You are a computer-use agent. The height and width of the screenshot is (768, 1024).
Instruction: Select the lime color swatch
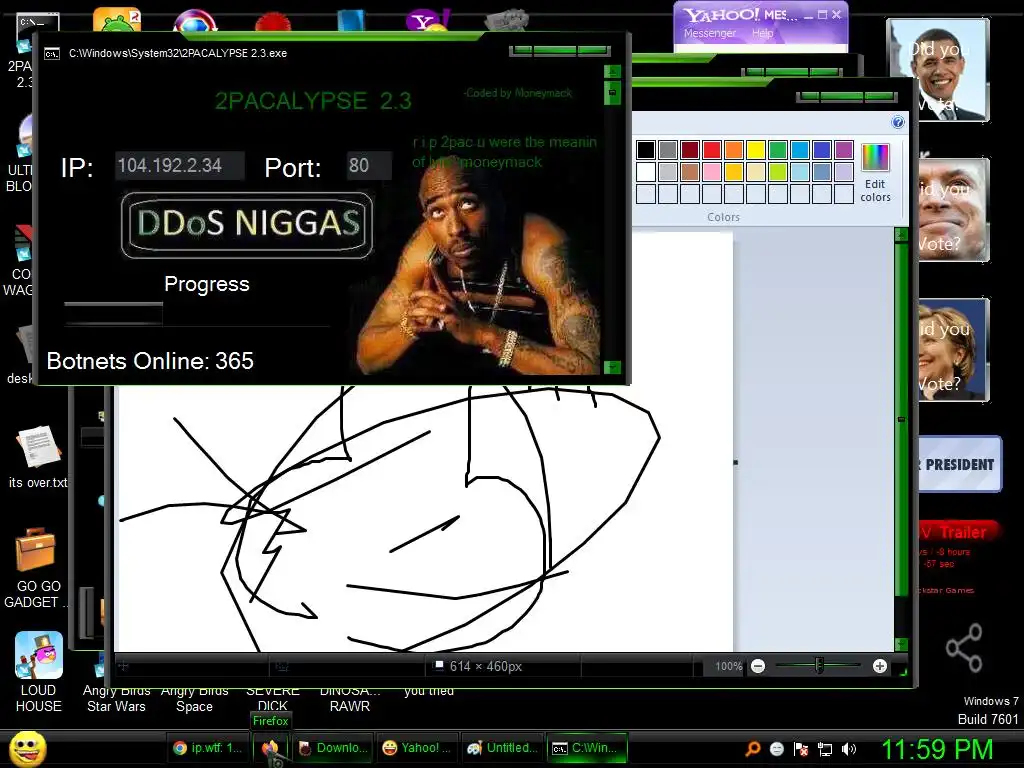778,172
